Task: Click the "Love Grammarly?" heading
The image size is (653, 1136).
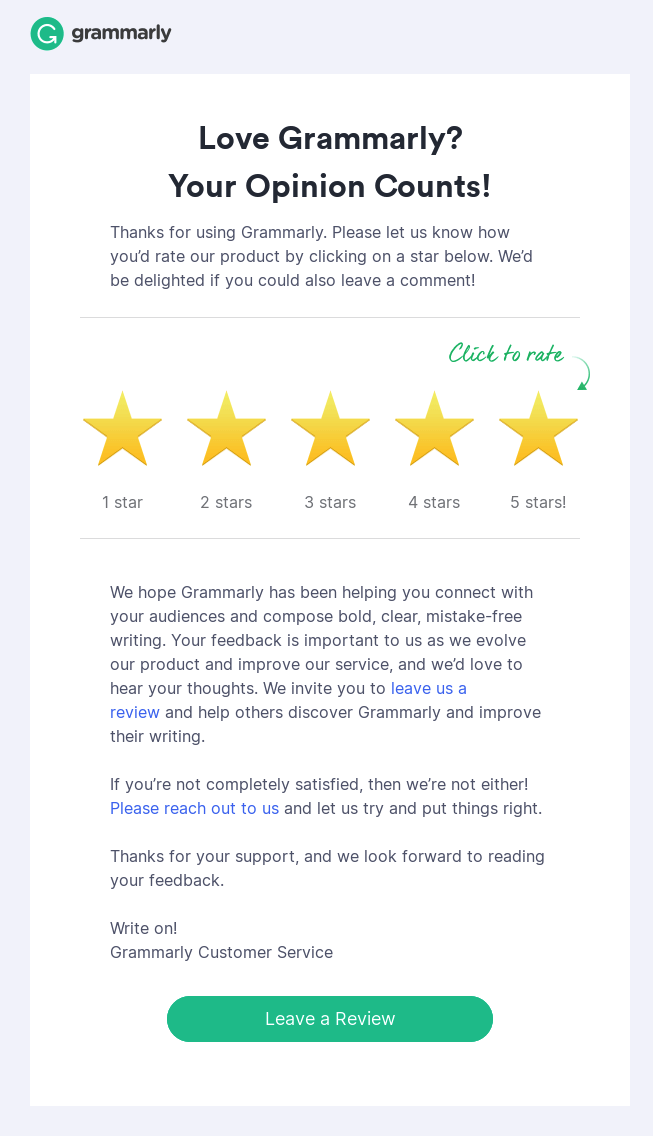Action: 330,138
